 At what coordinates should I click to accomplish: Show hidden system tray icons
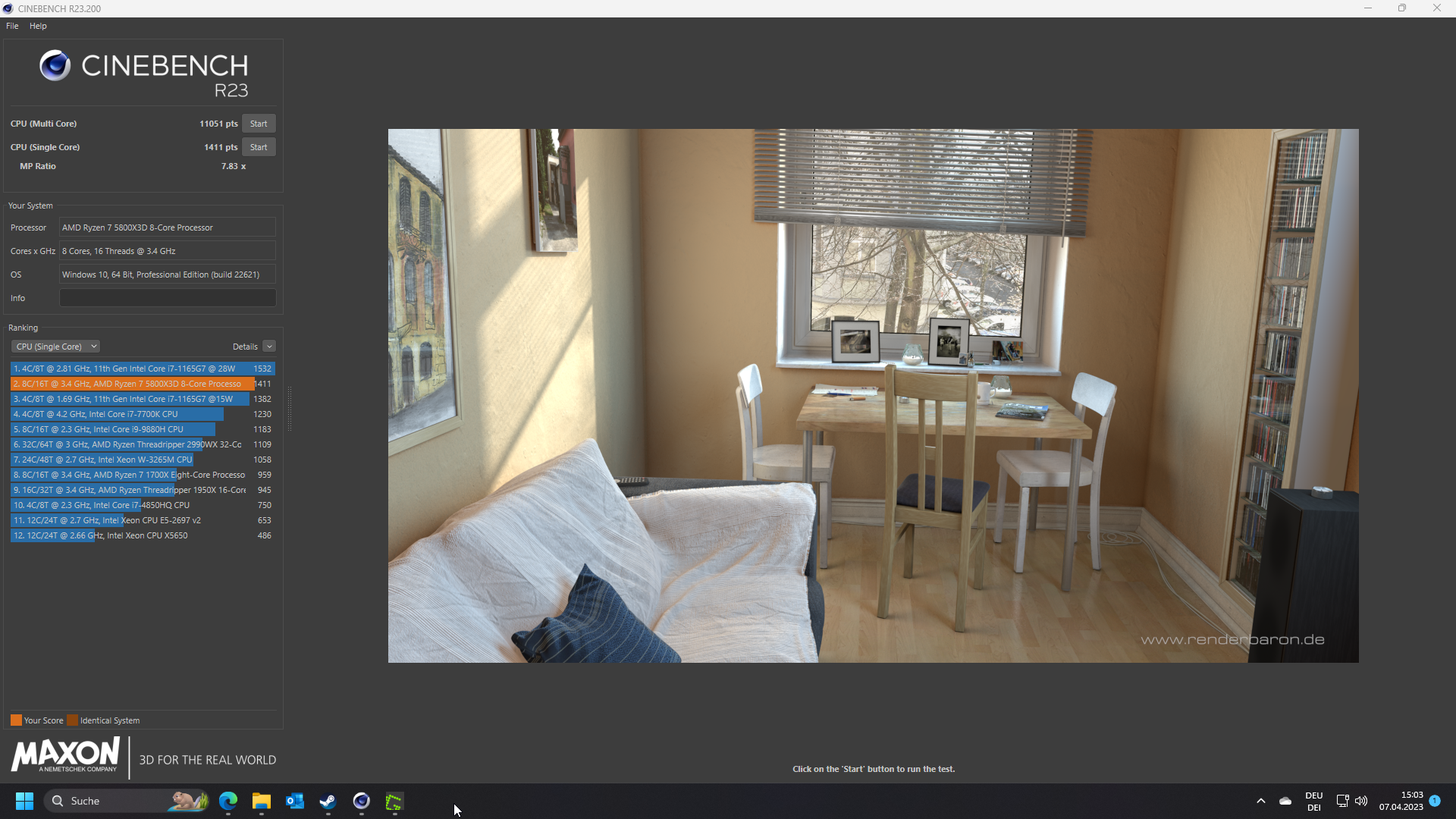(1260, 801)
